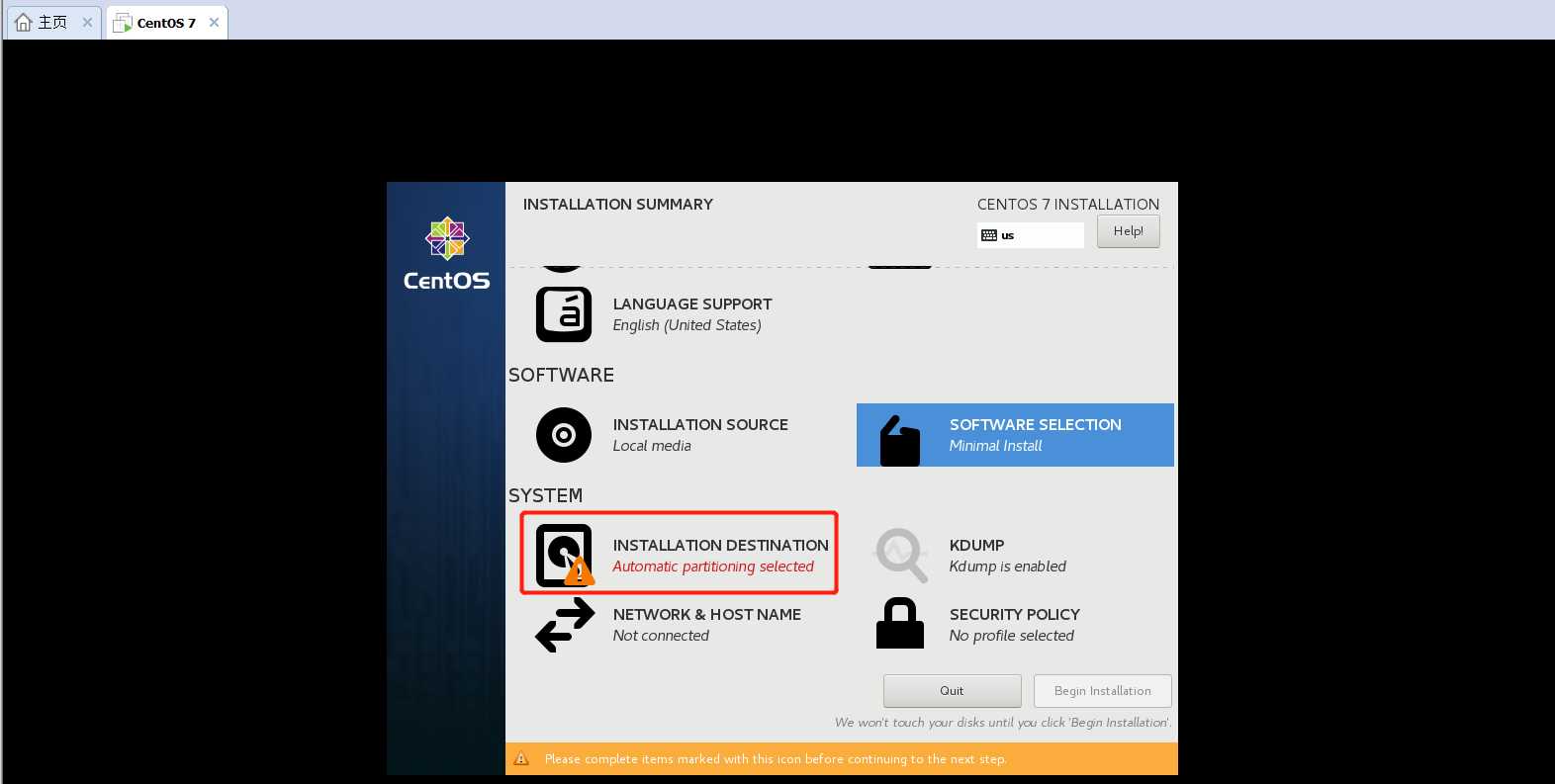Click the 'Please complete items marked' warning message
The width and height of the screenshot is (1555, 784).
[776, 759]
